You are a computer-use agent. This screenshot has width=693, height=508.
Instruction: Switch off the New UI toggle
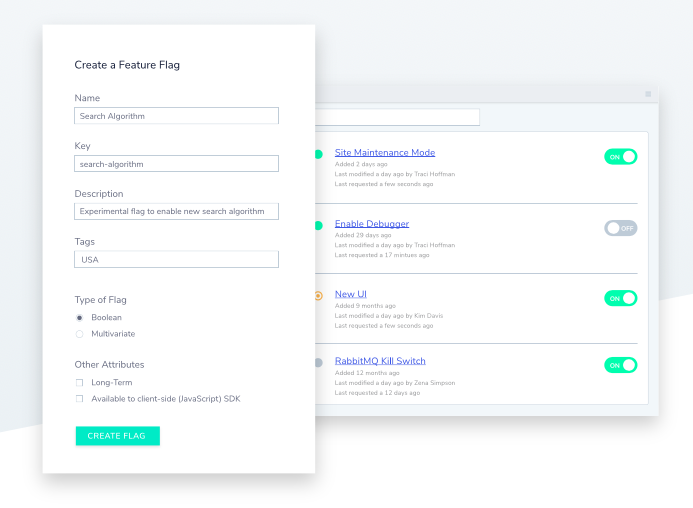click(620, 298)
